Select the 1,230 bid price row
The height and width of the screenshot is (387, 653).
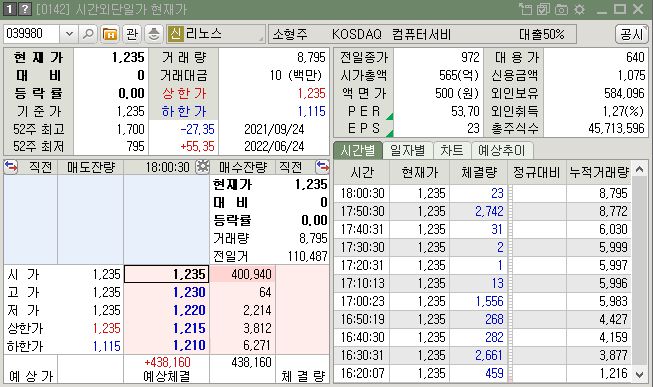tap(167, 292)
